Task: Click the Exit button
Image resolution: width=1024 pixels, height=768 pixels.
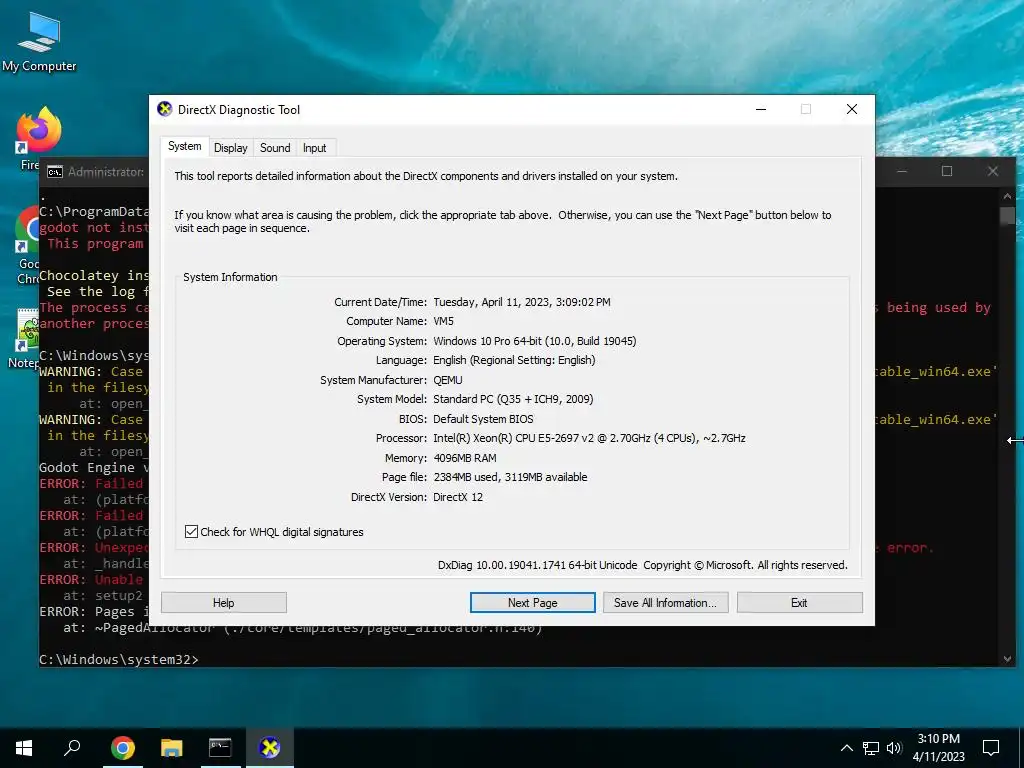Action: click(x=799, y=603)
